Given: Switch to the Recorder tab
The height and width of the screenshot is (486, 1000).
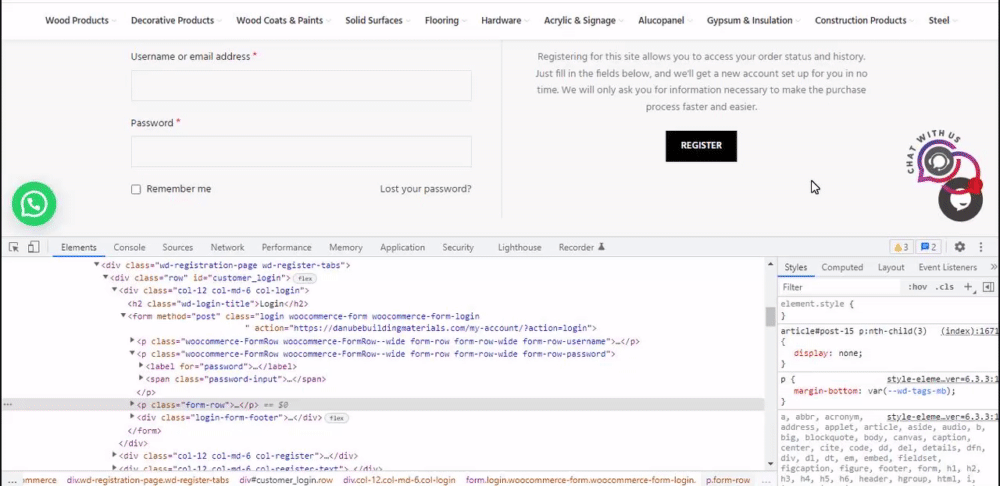Looking at the screenshot, I should [582, 247].
